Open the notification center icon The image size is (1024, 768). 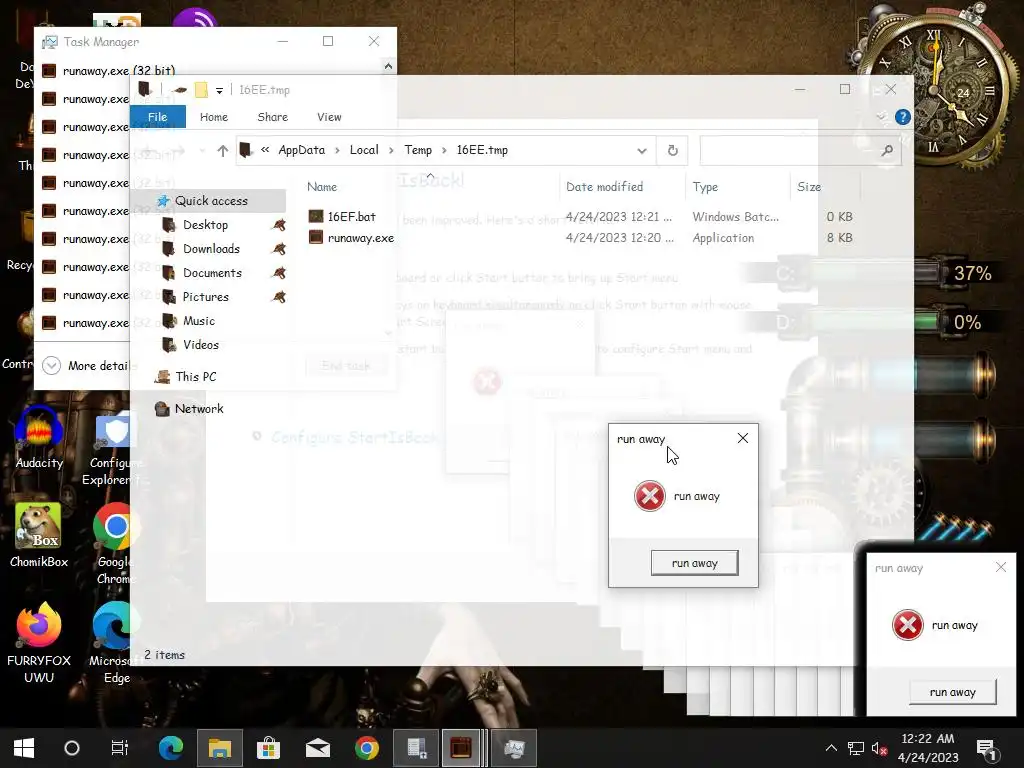[x=985, y=749]
